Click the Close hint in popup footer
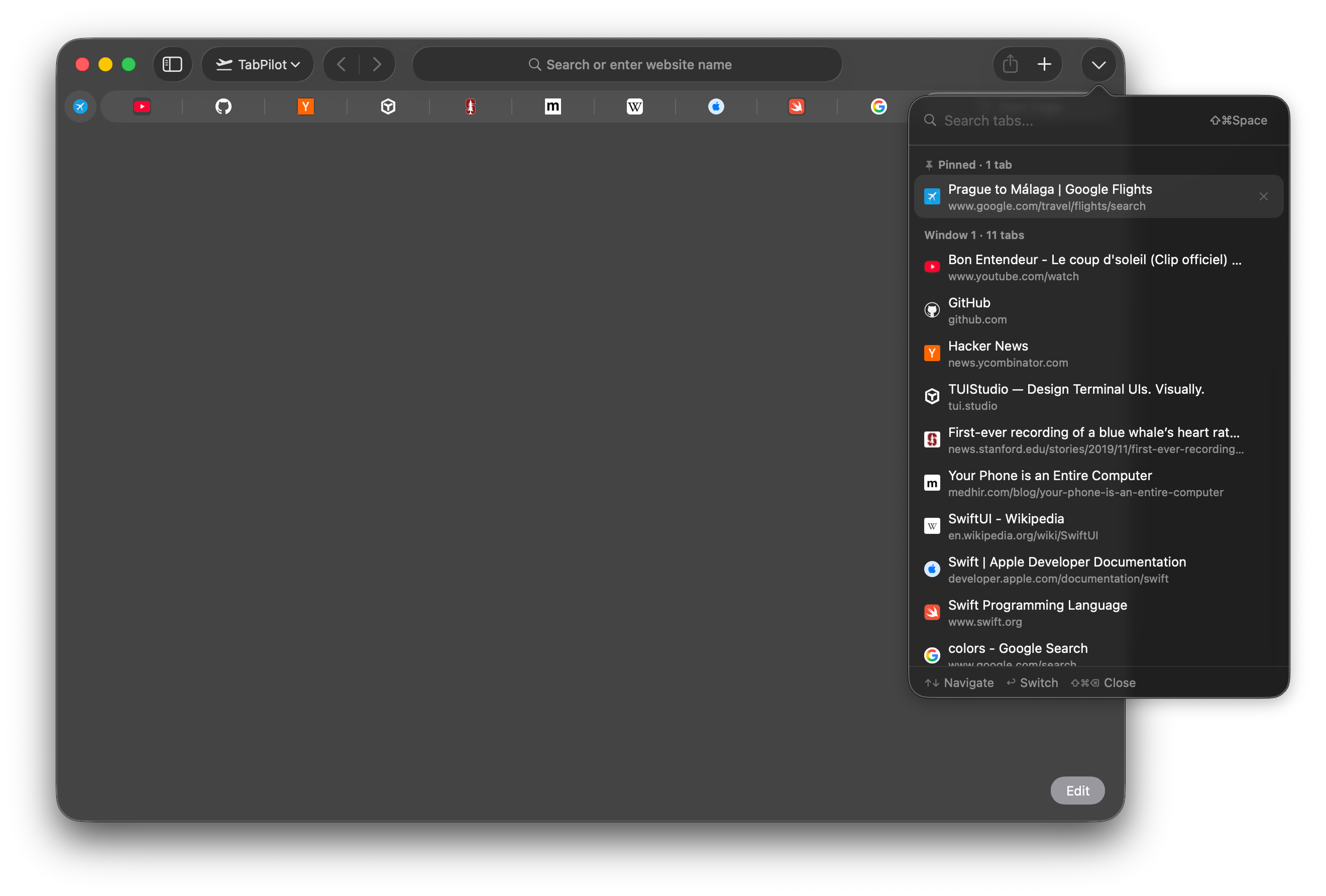1326x896 pixels. [x=1103, y=683]
